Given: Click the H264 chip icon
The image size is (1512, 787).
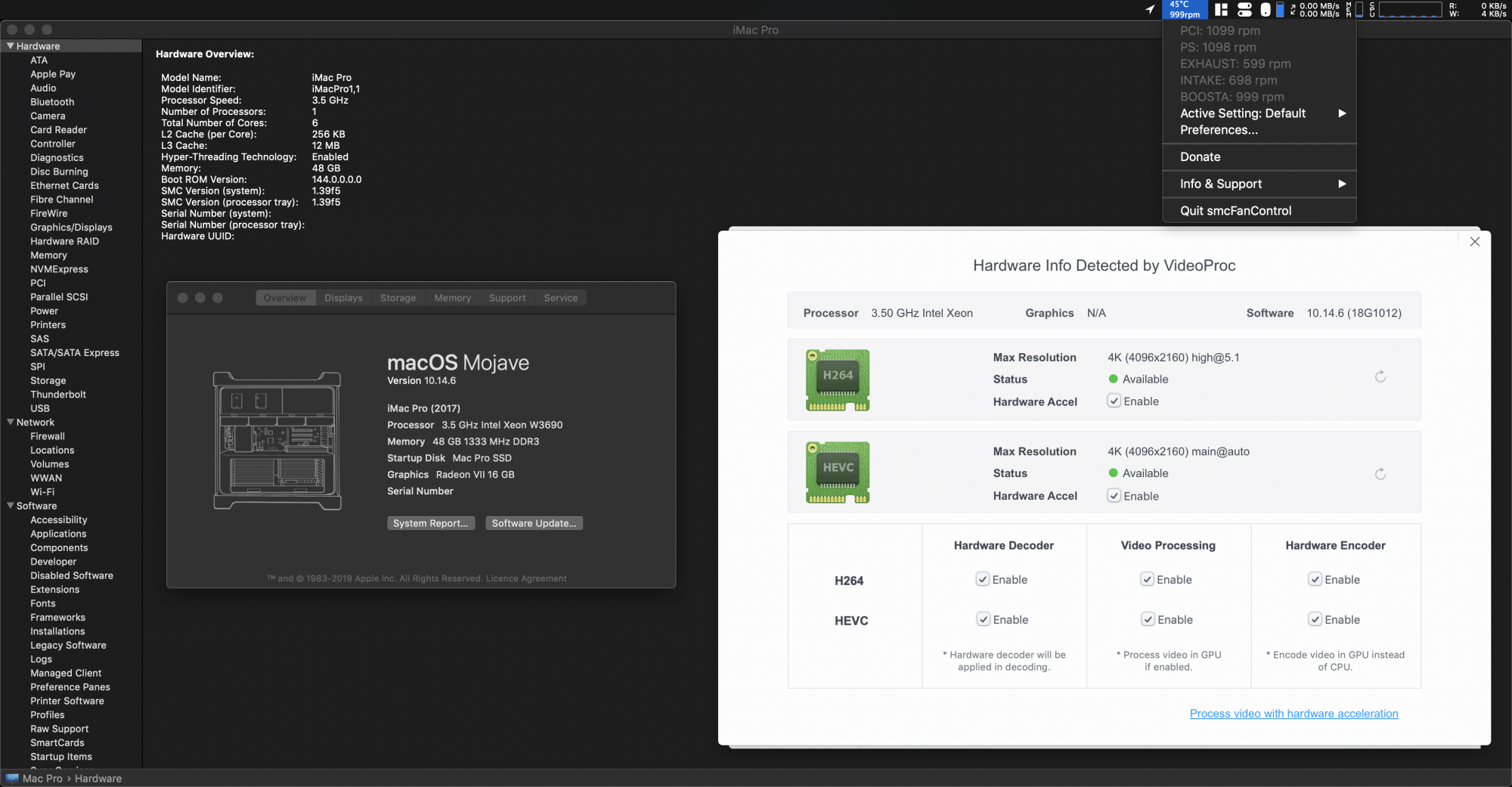Looking at the screenshot, I should coord(838,380).
